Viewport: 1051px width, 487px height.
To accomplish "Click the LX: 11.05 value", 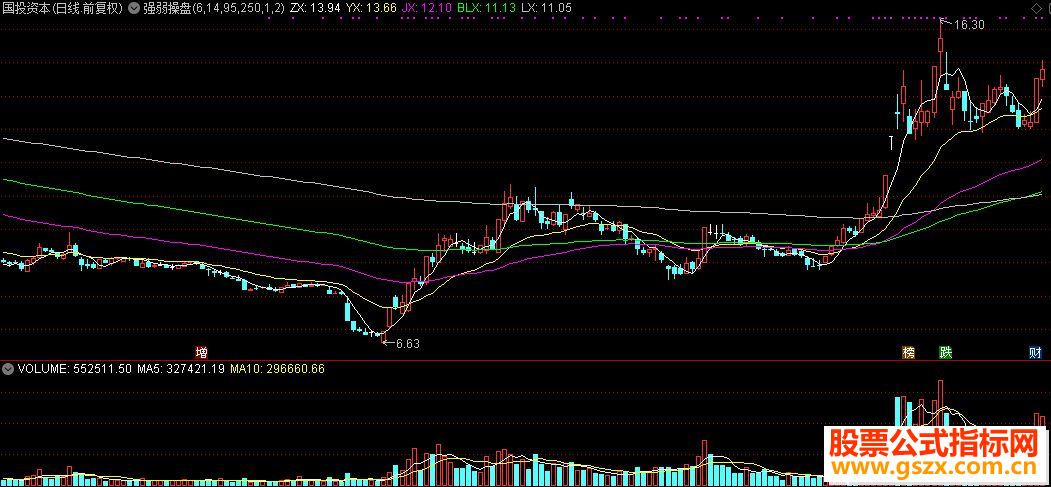I will pyautogui.click(x=546, y=9).
